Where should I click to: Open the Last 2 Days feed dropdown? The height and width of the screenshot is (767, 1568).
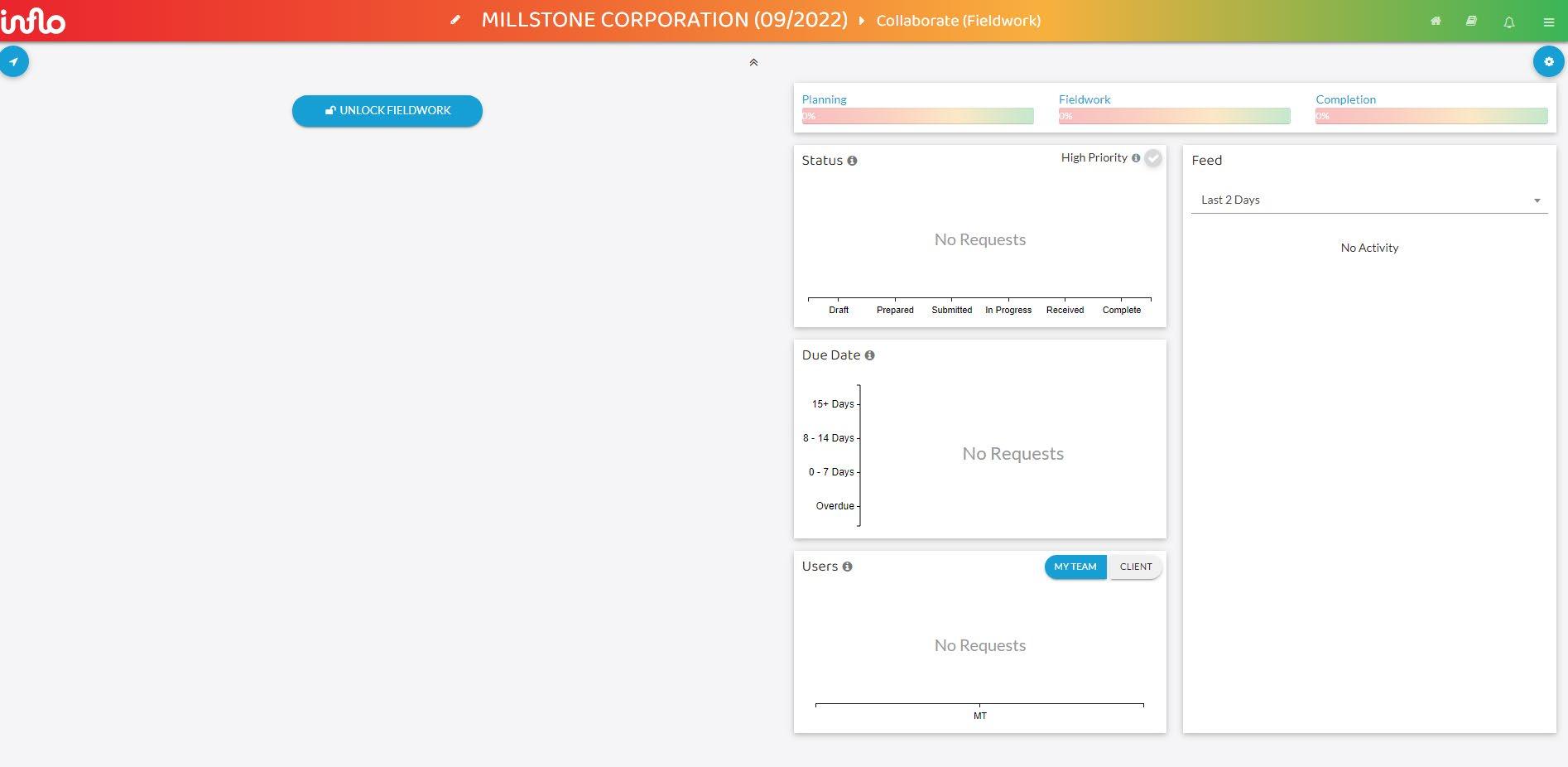tap(1369, 200)
